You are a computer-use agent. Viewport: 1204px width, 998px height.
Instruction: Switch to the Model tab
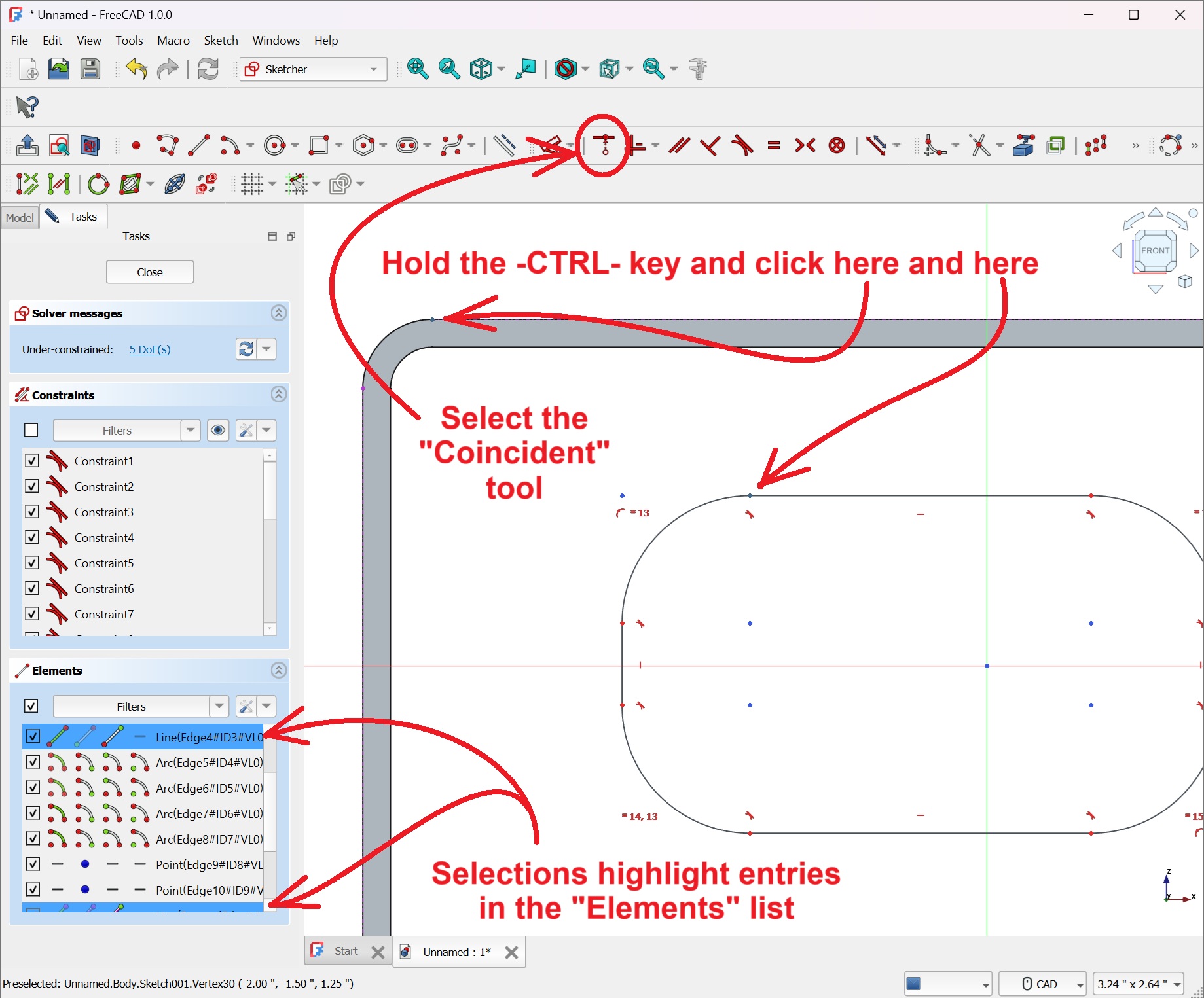tap(20, 217)
